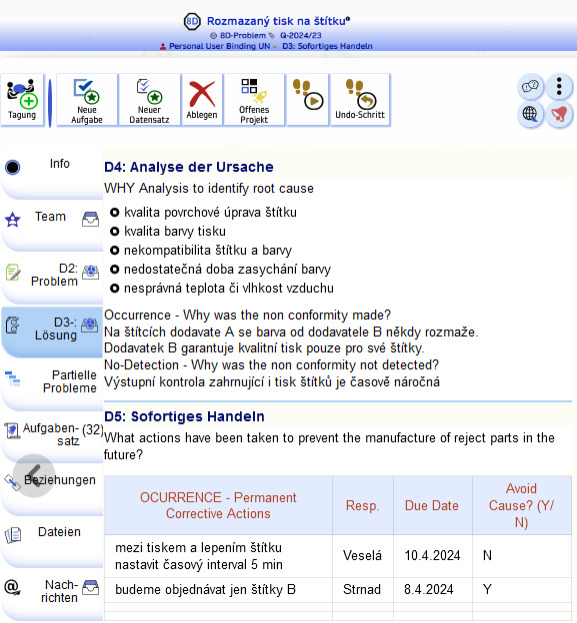
Task: Click the 10.4.2024 due date cell
Action: tap(432, 555)
